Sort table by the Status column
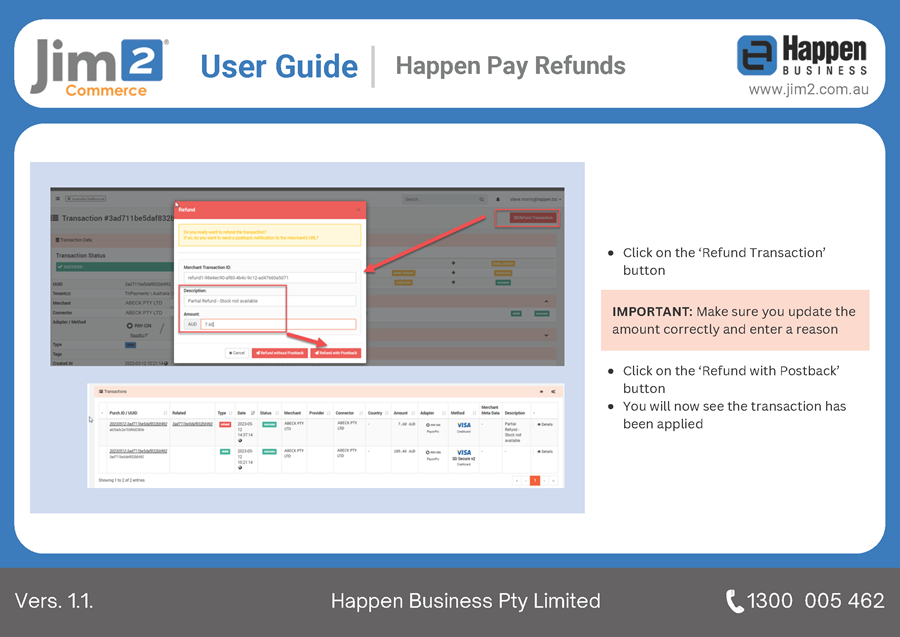Image resolution: width=900 pixels, height=637 pixels. (269, 413)
